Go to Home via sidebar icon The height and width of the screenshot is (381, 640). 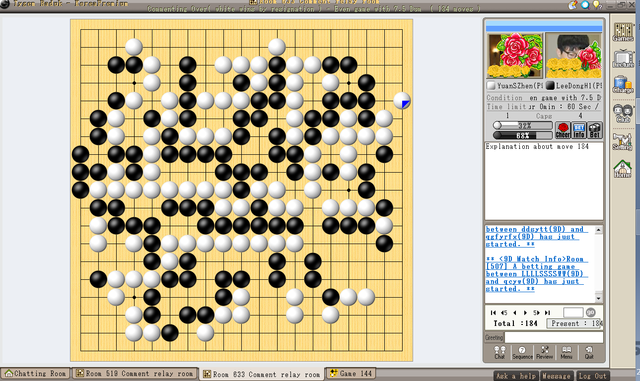tap(623, 169)
